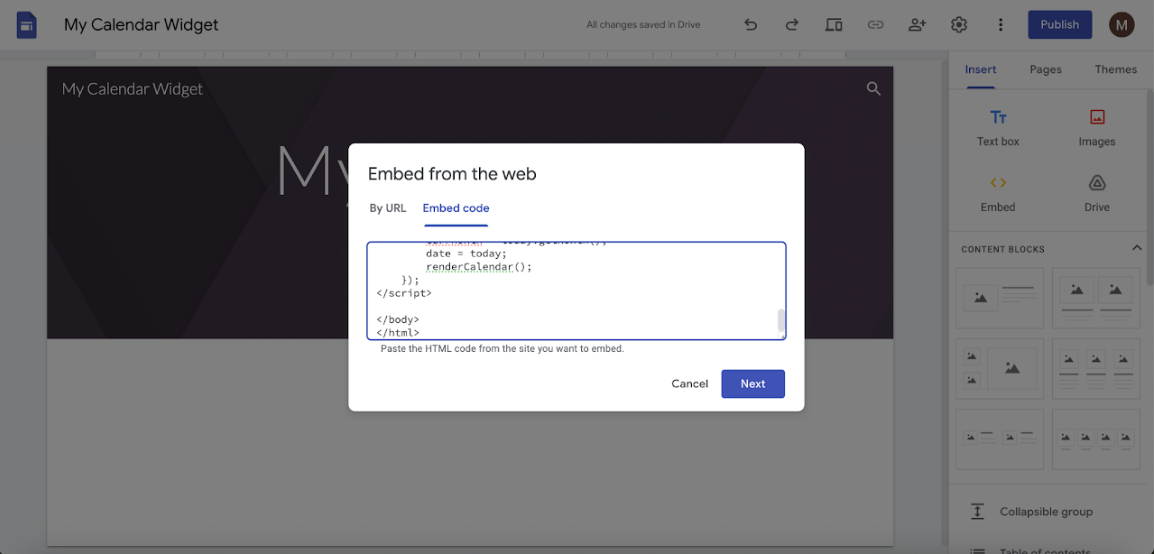Choose the two-image content block layout
The width and height of the screenshot is (1154, 554).
pos(1096,298)
